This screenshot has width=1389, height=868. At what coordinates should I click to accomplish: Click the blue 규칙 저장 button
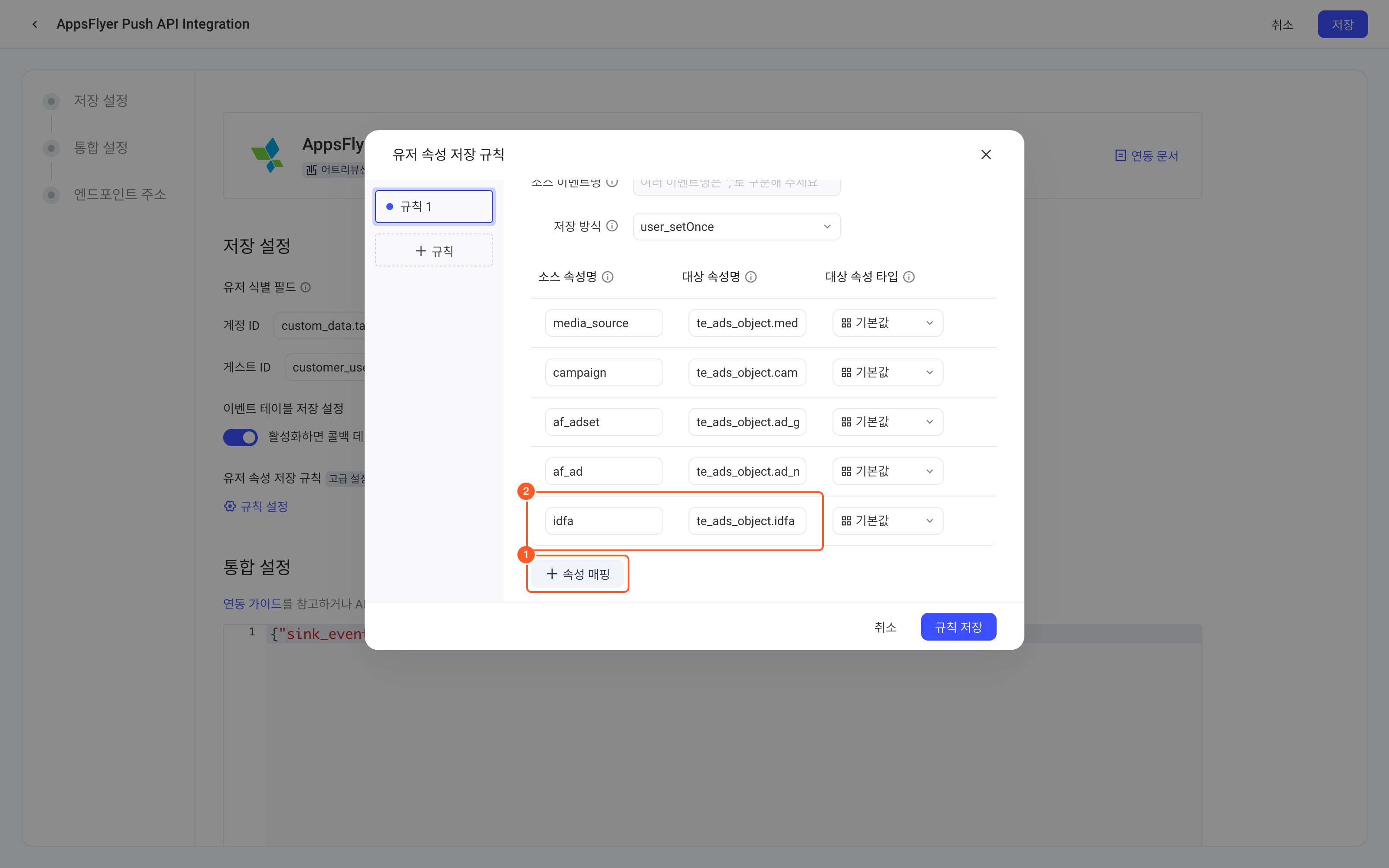958,627
